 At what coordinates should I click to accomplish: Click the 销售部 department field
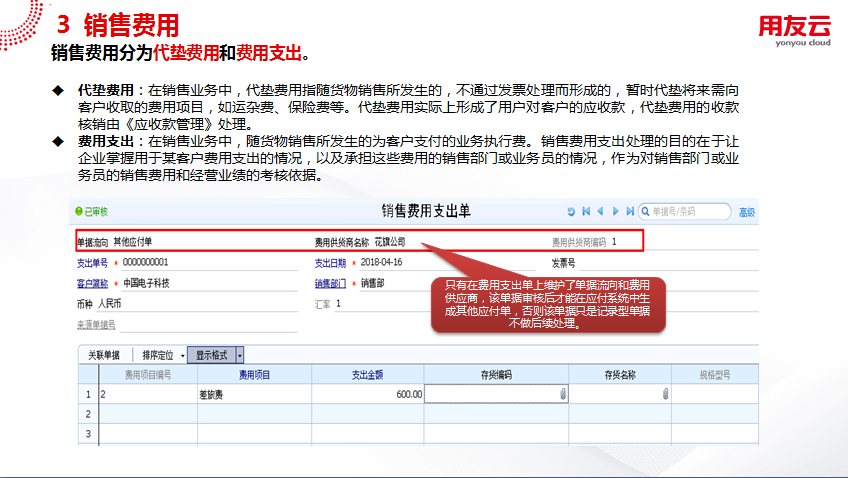tap(395, 283)
